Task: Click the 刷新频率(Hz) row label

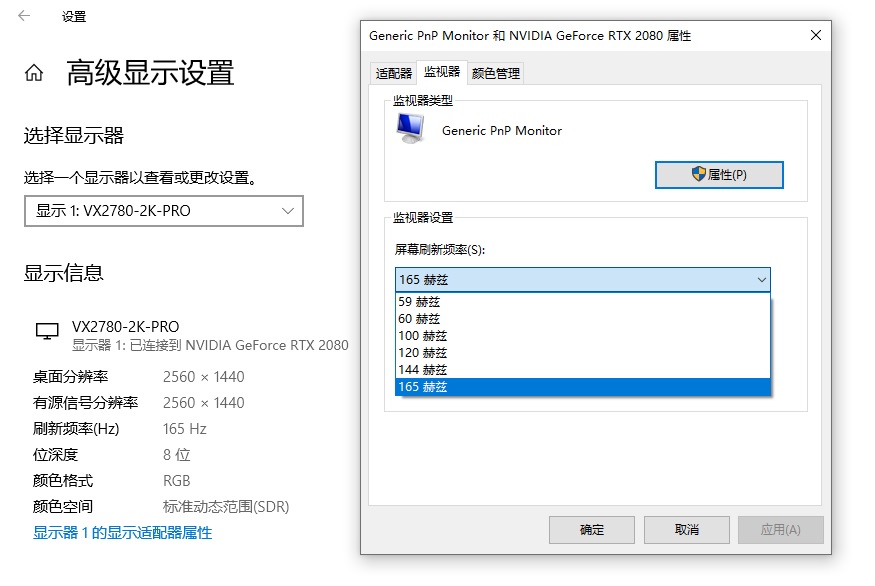Action: pyautogui.click(x=76, y=429)
